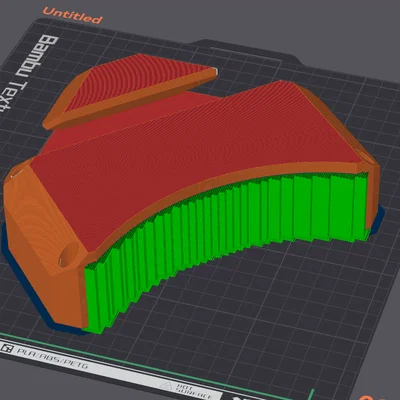
Task: Click the HOT SURFACE text on plate
Action: (193, 392)
